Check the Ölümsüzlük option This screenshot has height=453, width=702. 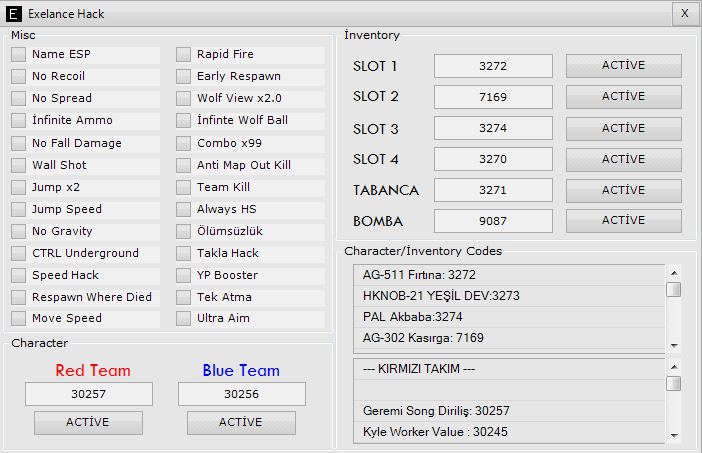coord(183,231)
